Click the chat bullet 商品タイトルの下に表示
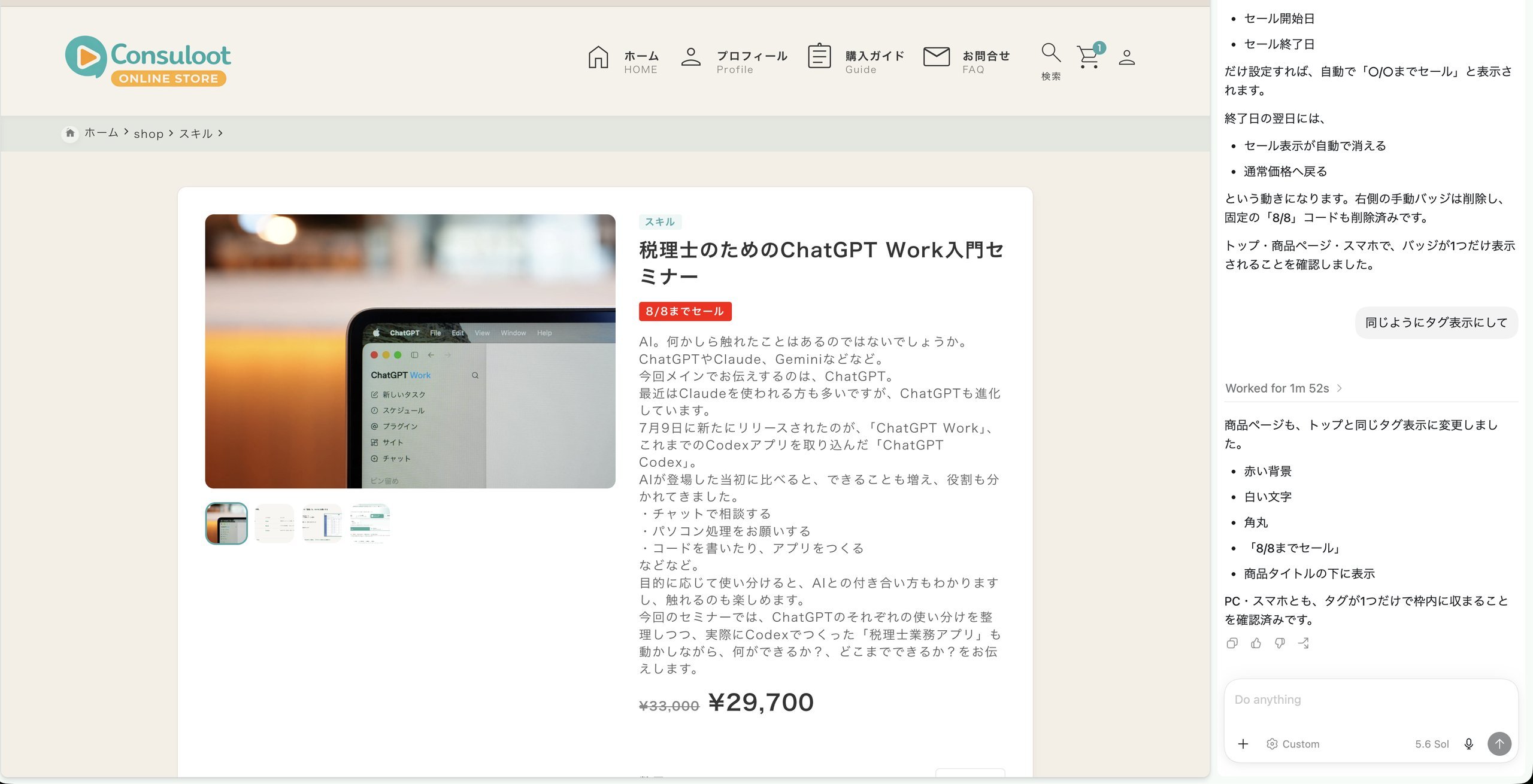The image size is (1533, 784). [1309, 574]
